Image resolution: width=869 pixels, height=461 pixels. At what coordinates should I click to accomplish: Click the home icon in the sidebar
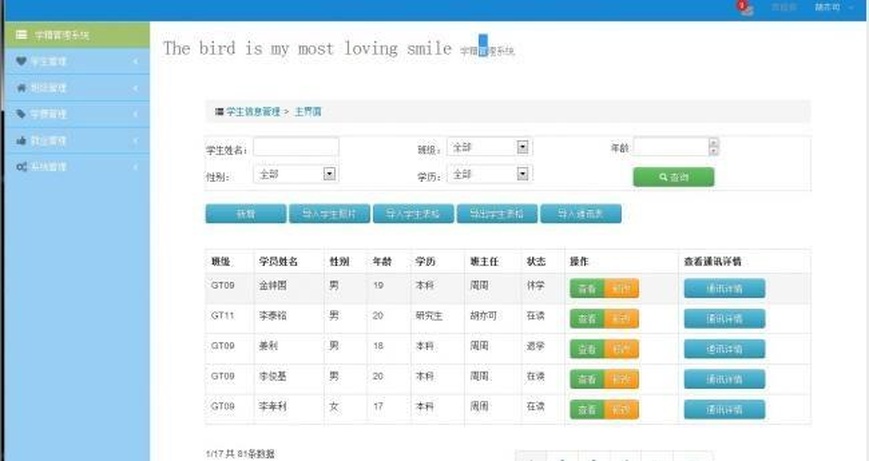[22, 88]
